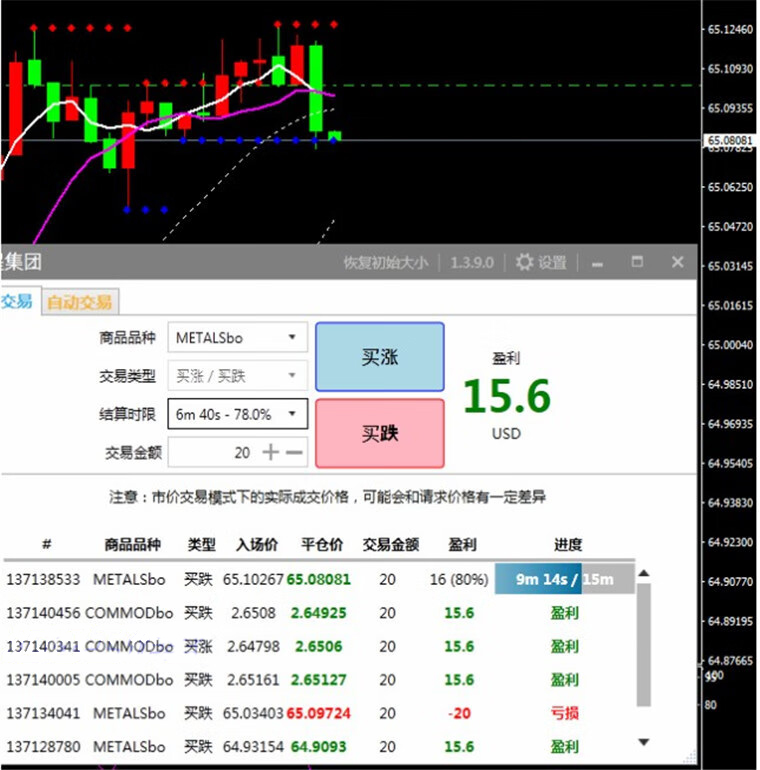
Task: Click version number 1.3.9.0
Action: pyautogui.click(x=472, y=263)
